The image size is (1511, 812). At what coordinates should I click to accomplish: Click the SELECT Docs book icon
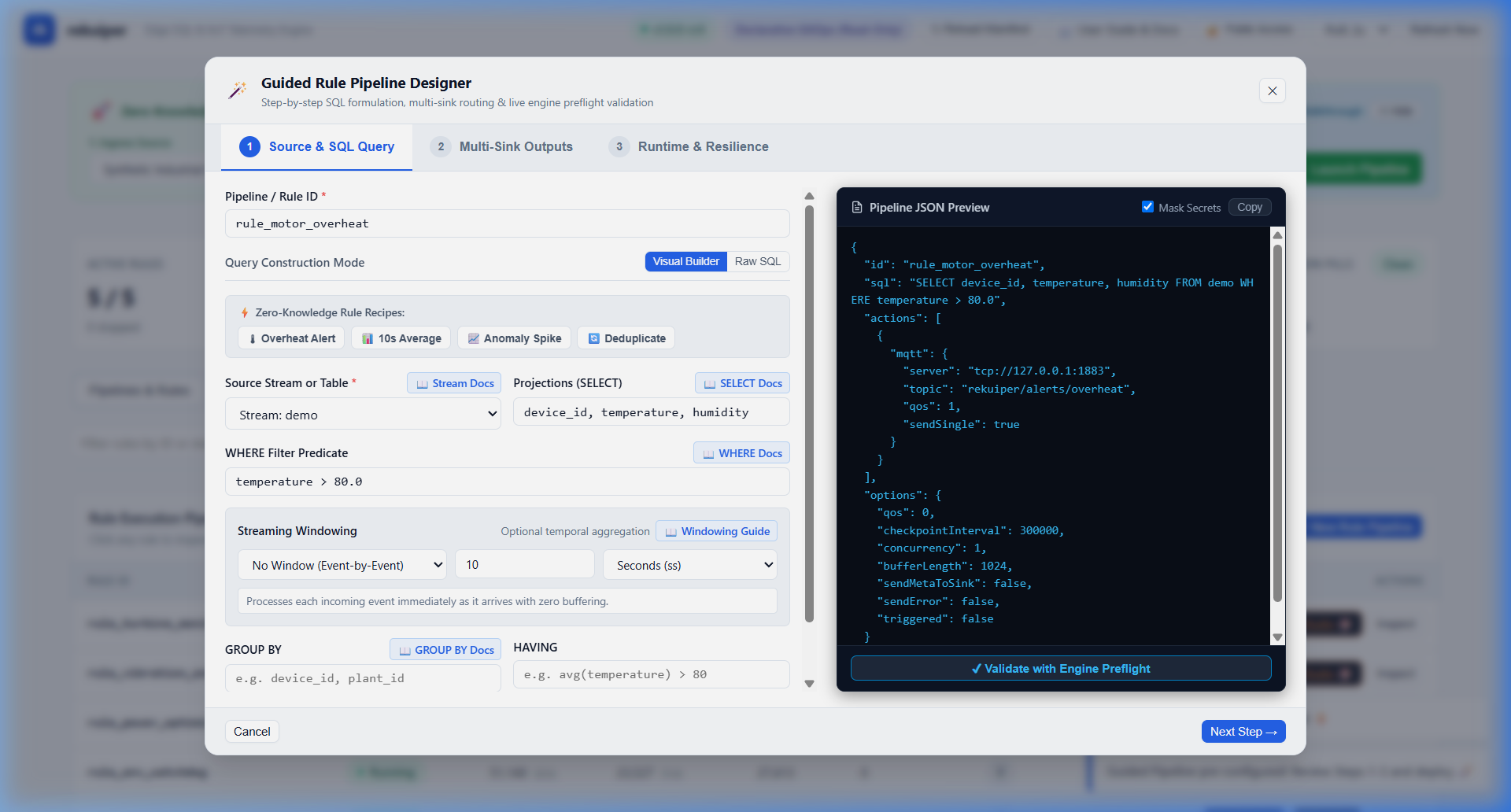pos(710,384)
